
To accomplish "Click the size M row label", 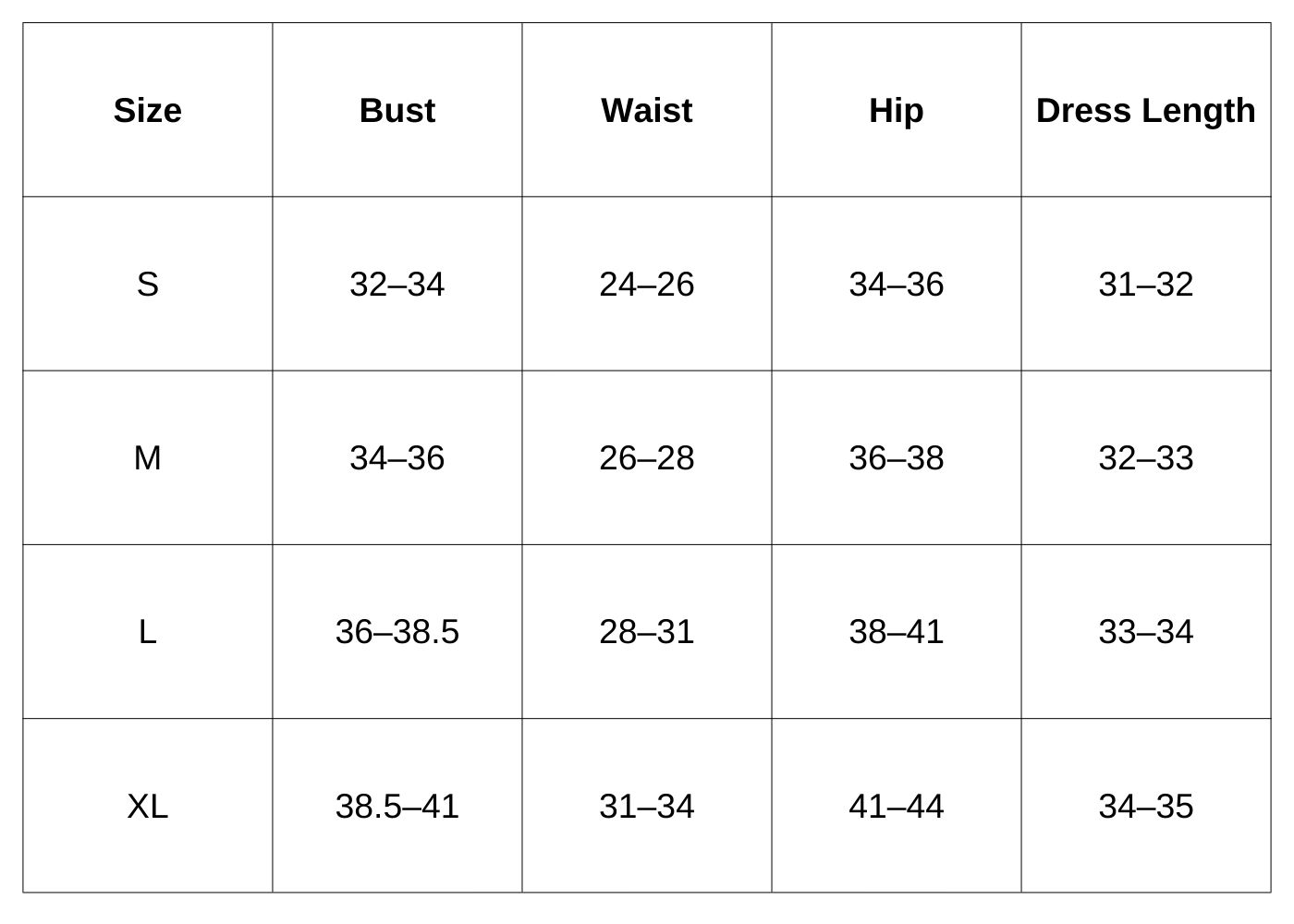I will [x=148, y=458].
